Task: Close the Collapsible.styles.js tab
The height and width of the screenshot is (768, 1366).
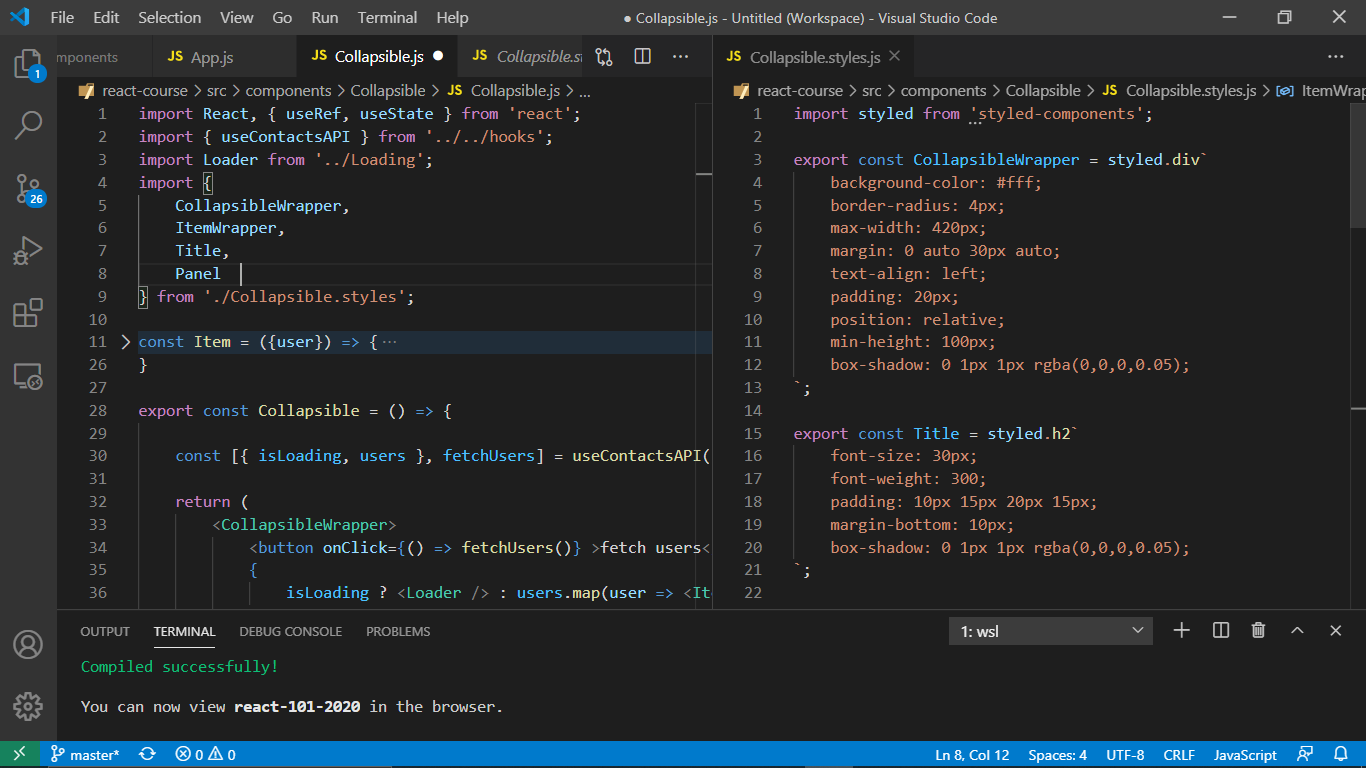Action: [894, 57]
